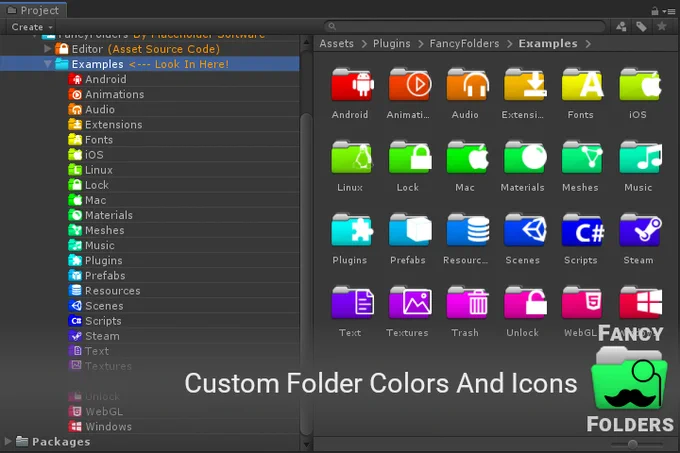Open the Animations folder icon in grid
Image resolution: width=680 pixels, height=453 pixels.
[409, 85]
